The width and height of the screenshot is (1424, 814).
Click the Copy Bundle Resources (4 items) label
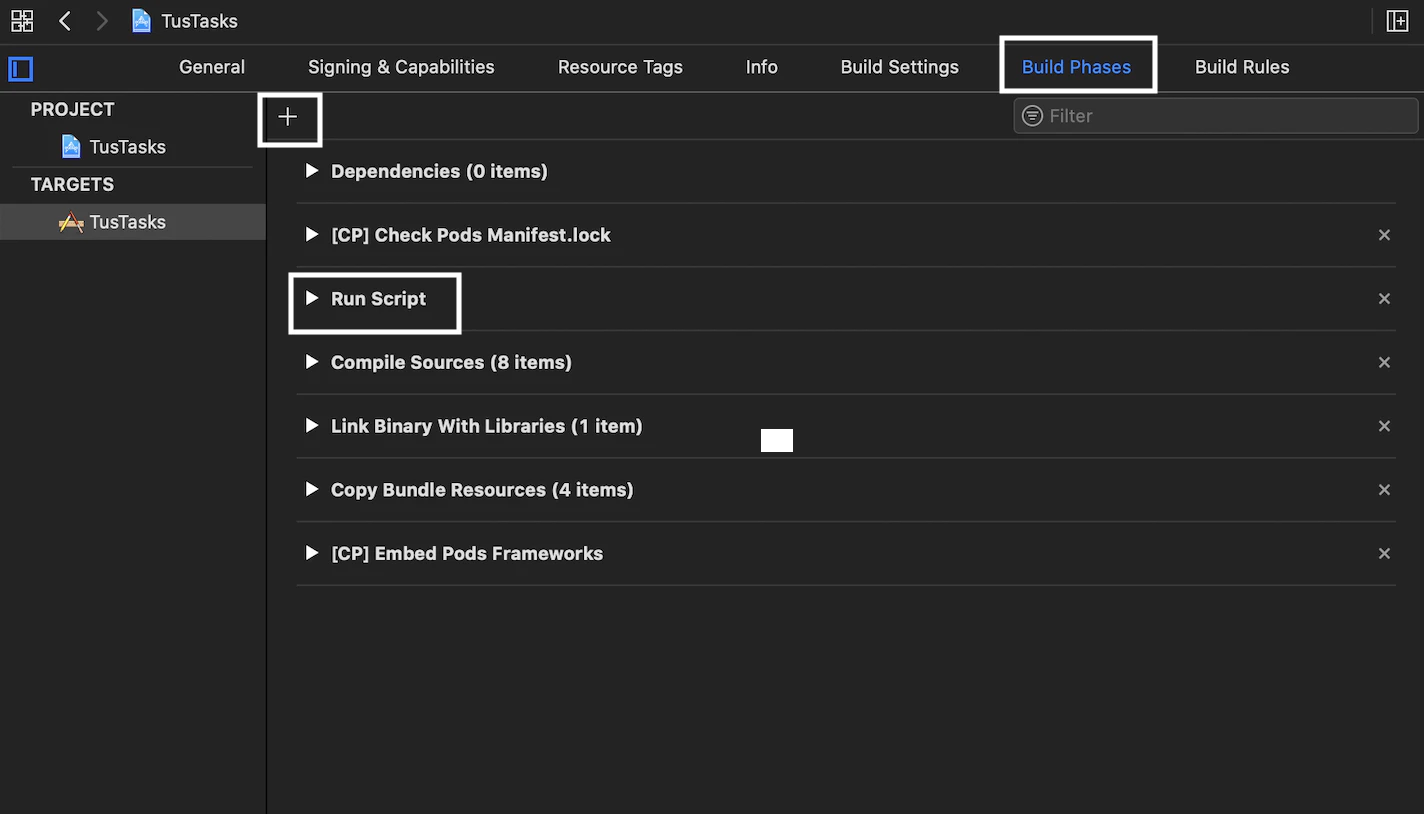(482, 490)
